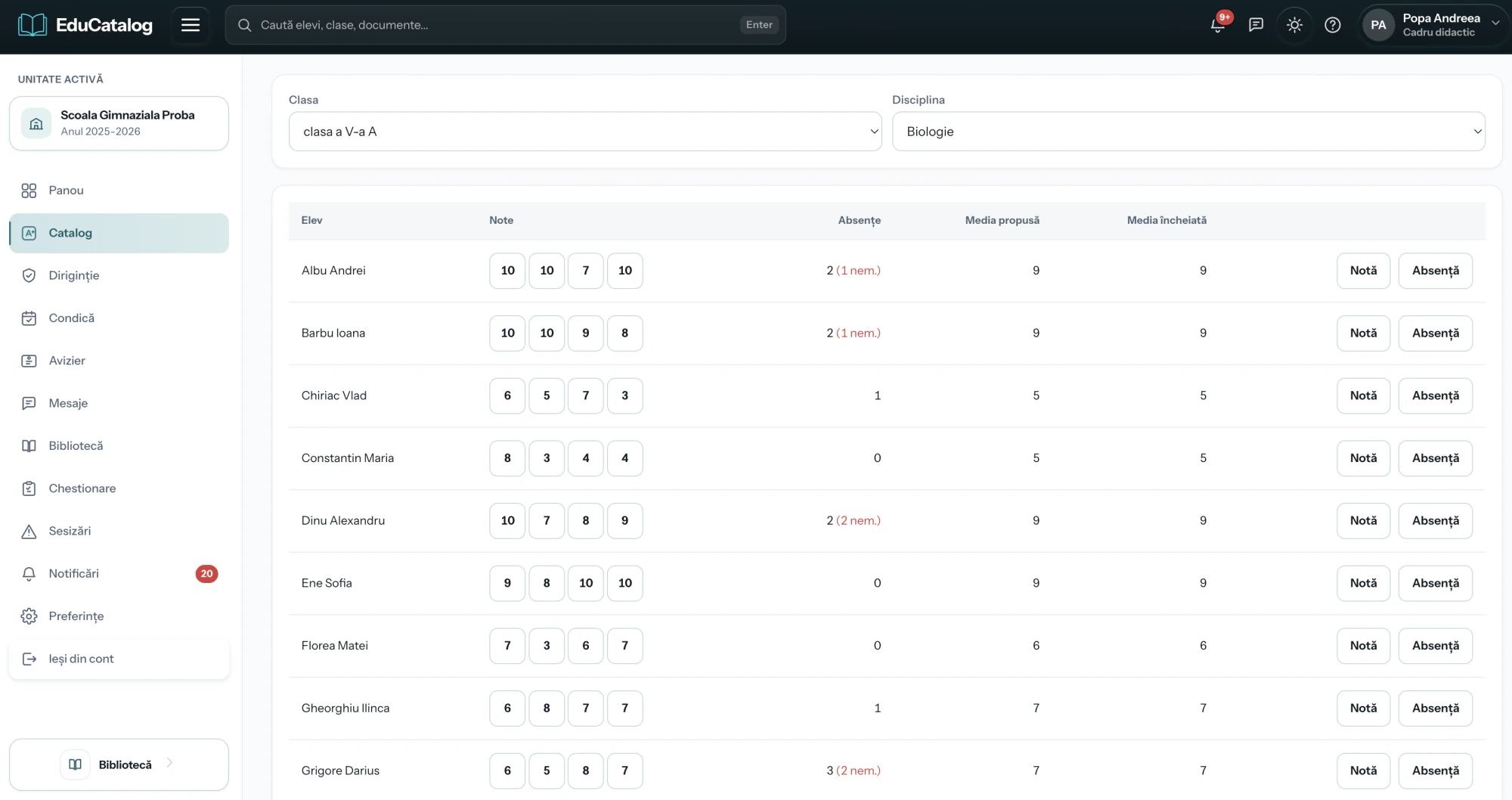
Task: Click Chiriac Vlad's grade 3 chip
Action: coord(624,395)
